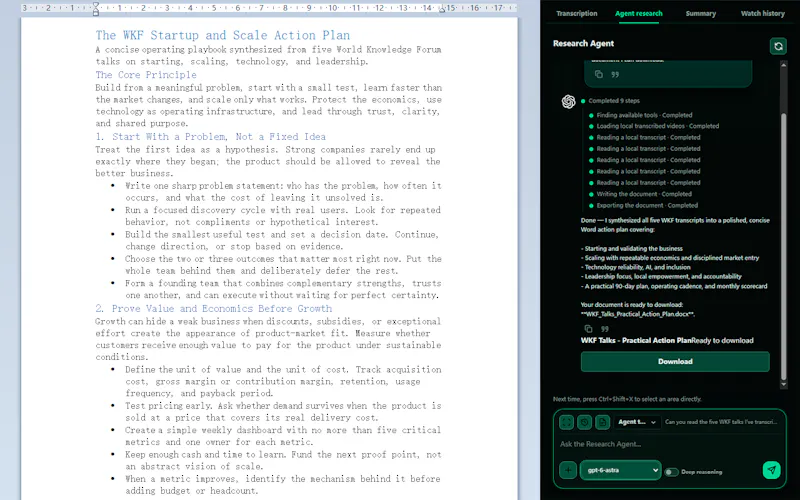Open the Summary tab
This screenshot has width=800, height=500.
click(x=701, y=14)
